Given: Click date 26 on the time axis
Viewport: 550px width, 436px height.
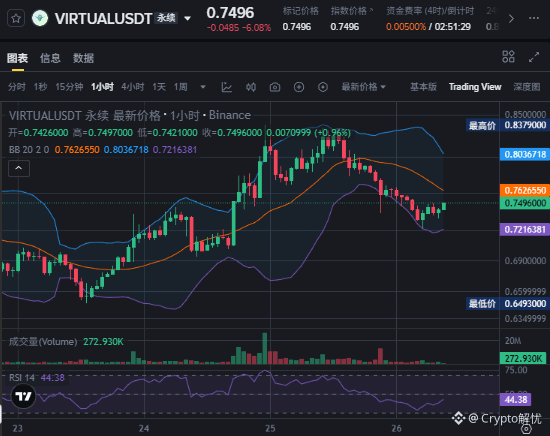Looking at the screenshot, I should click(396, 428).
